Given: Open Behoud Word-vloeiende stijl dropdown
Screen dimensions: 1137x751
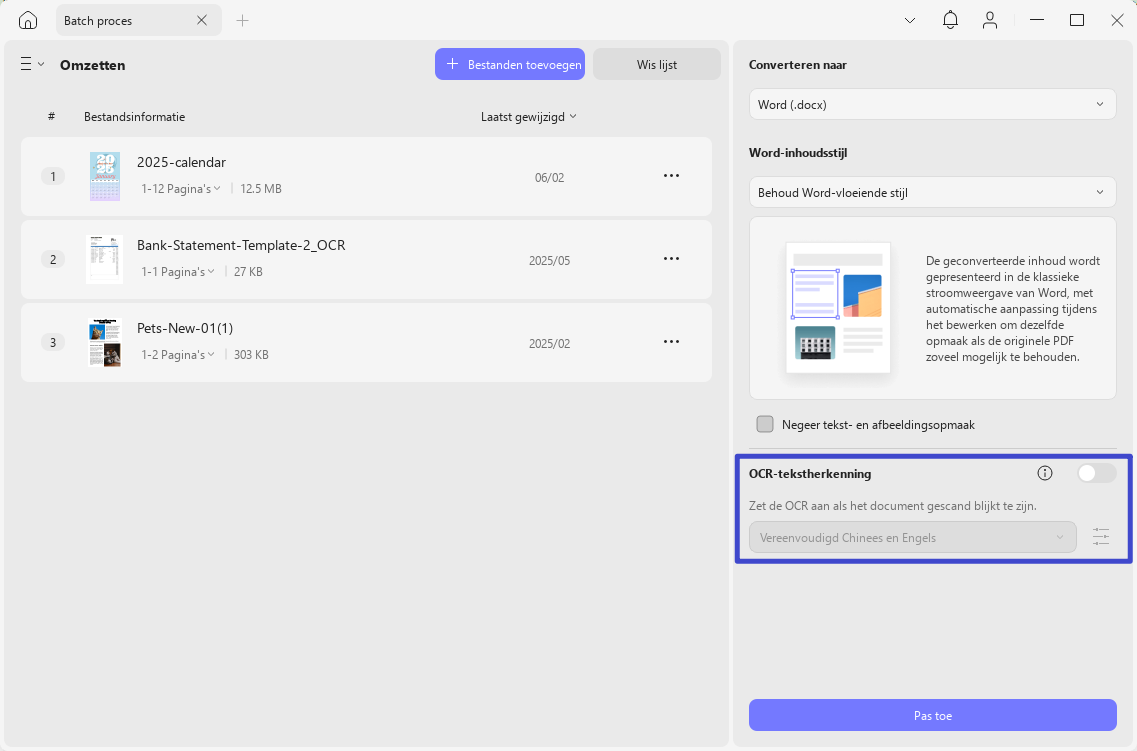Looking at the screenshot, I should [932, 193].
